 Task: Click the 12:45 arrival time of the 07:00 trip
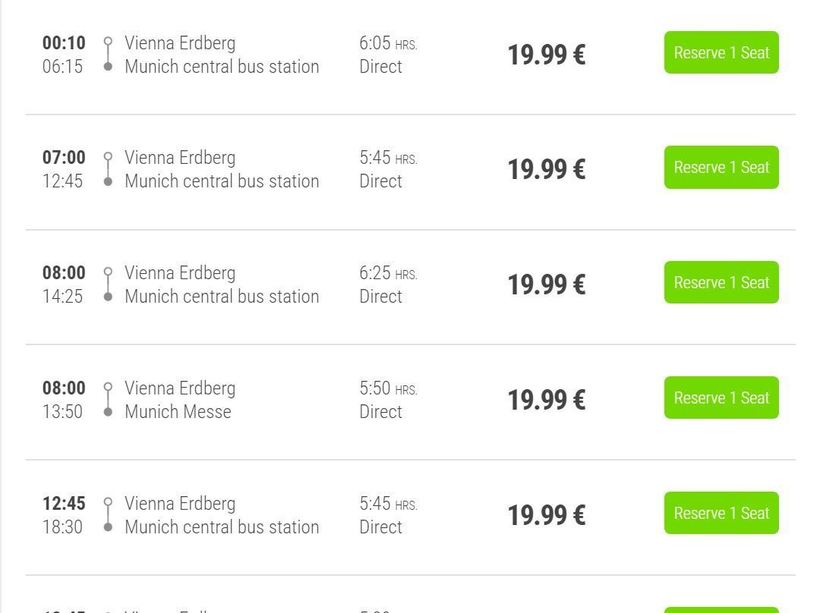tap(63, 181)
